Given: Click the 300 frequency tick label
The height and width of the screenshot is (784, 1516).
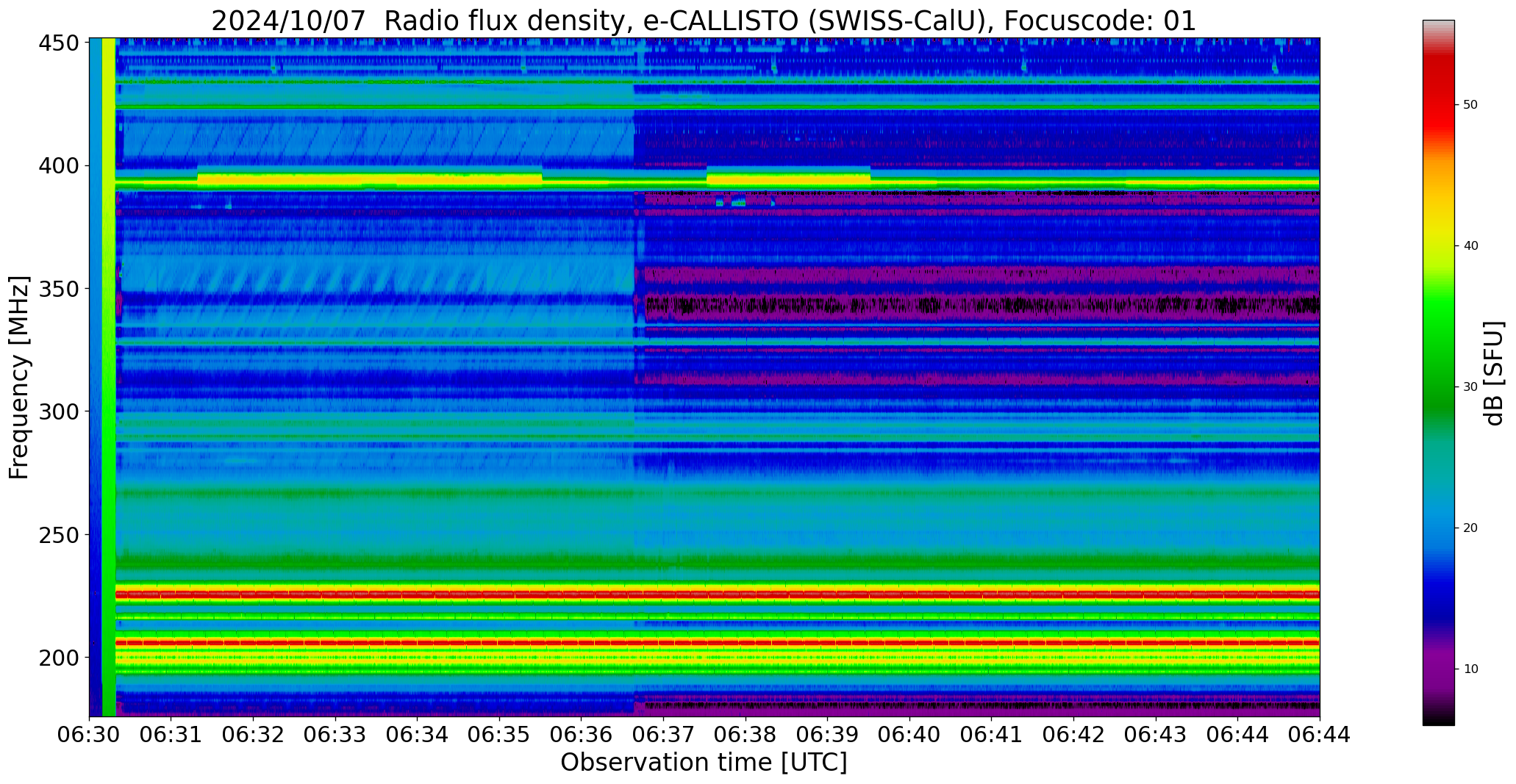Looking at the screenshot, I should (x=58, y=411).
